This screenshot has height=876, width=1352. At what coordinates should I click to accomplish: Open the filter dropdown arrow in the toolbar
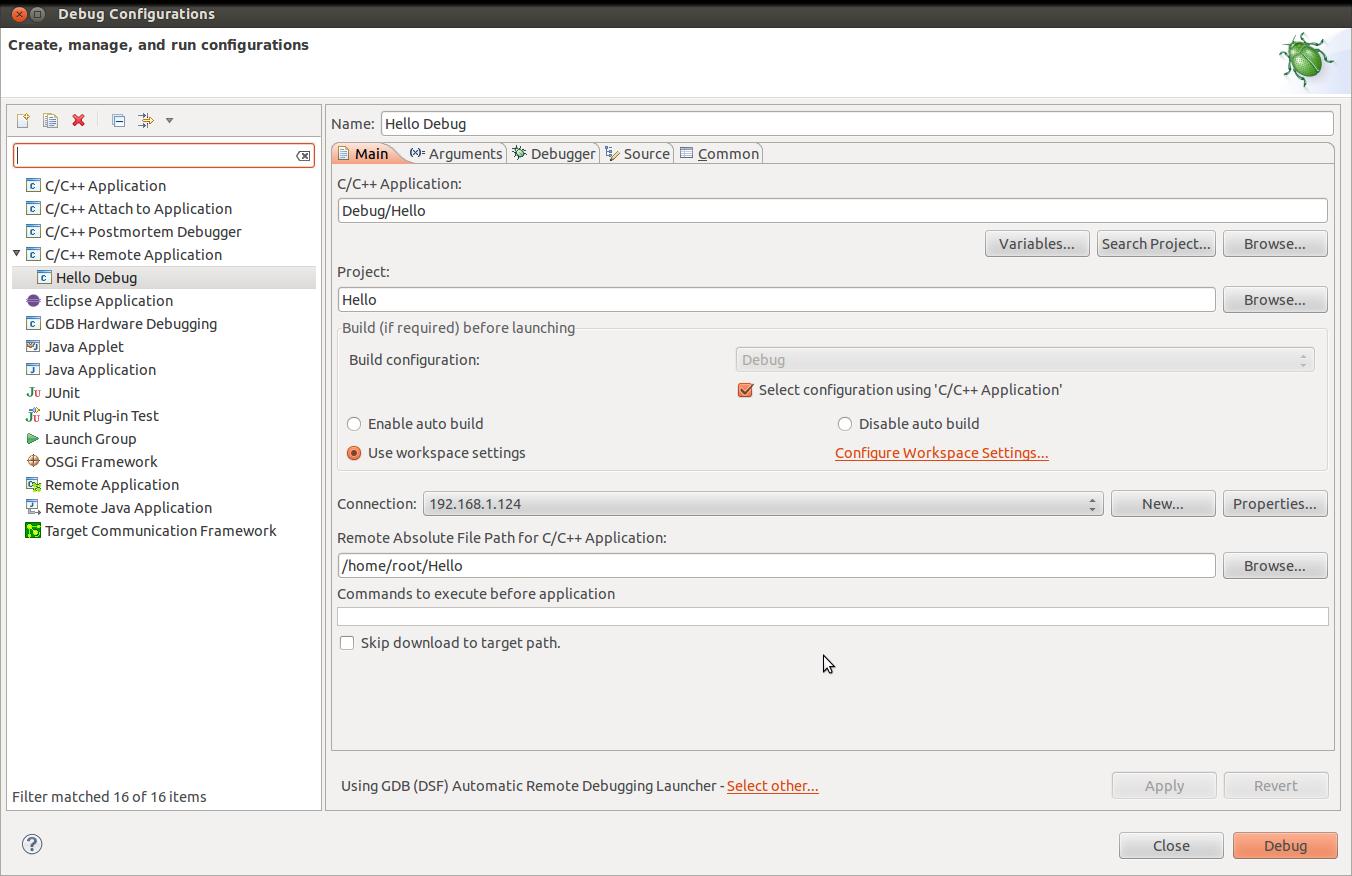[x=169, y=121]
